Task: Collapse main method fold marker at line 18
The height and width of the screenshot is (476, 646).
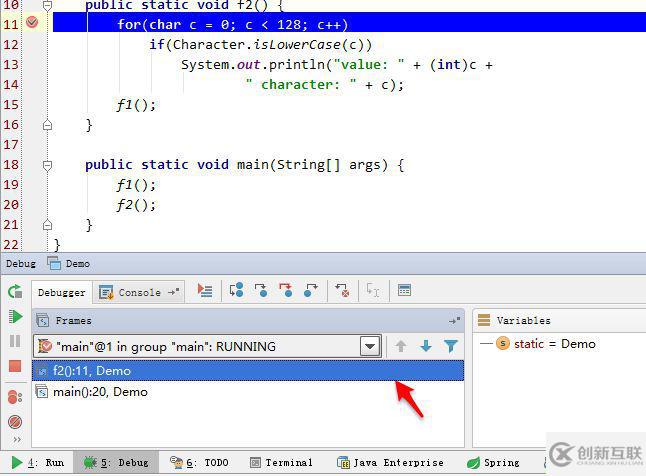Action: (47, 166)
